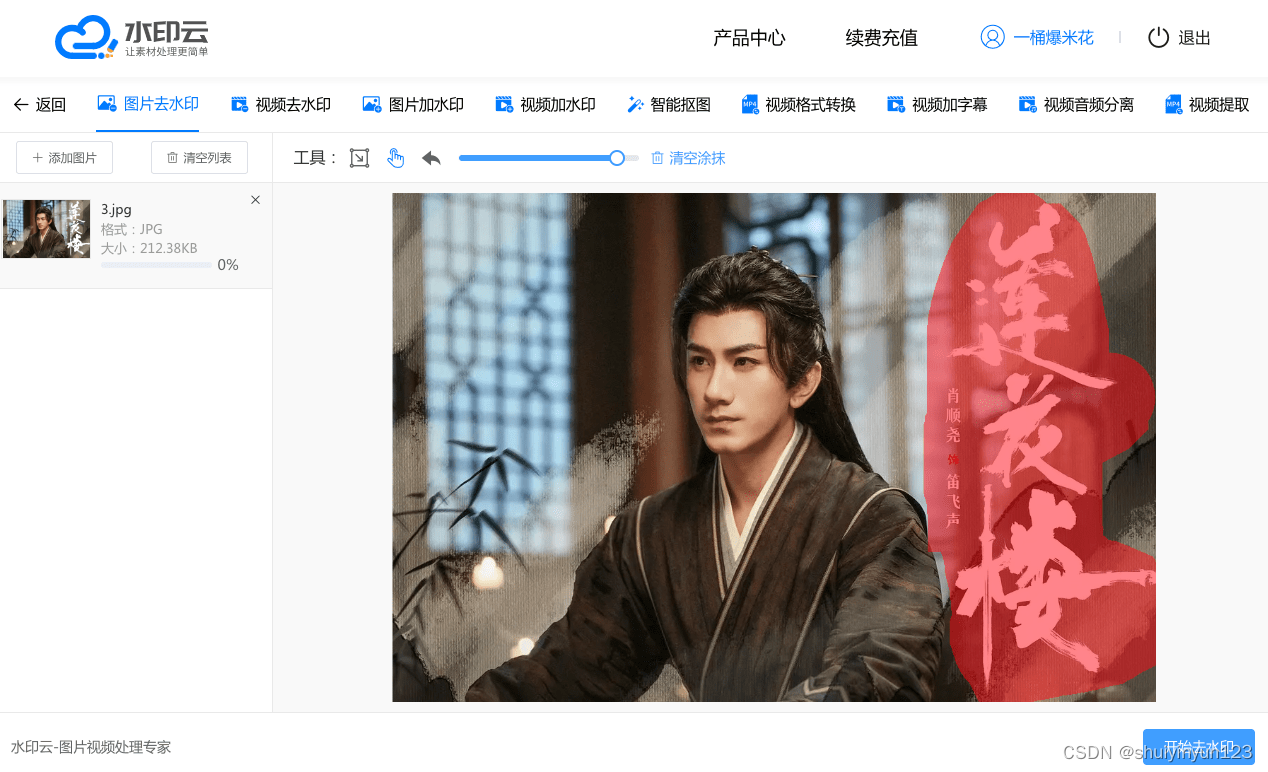Viewport: 1268px width, 772px height.
Task: Click the user avatar icon
Action: tap(992, 38)
